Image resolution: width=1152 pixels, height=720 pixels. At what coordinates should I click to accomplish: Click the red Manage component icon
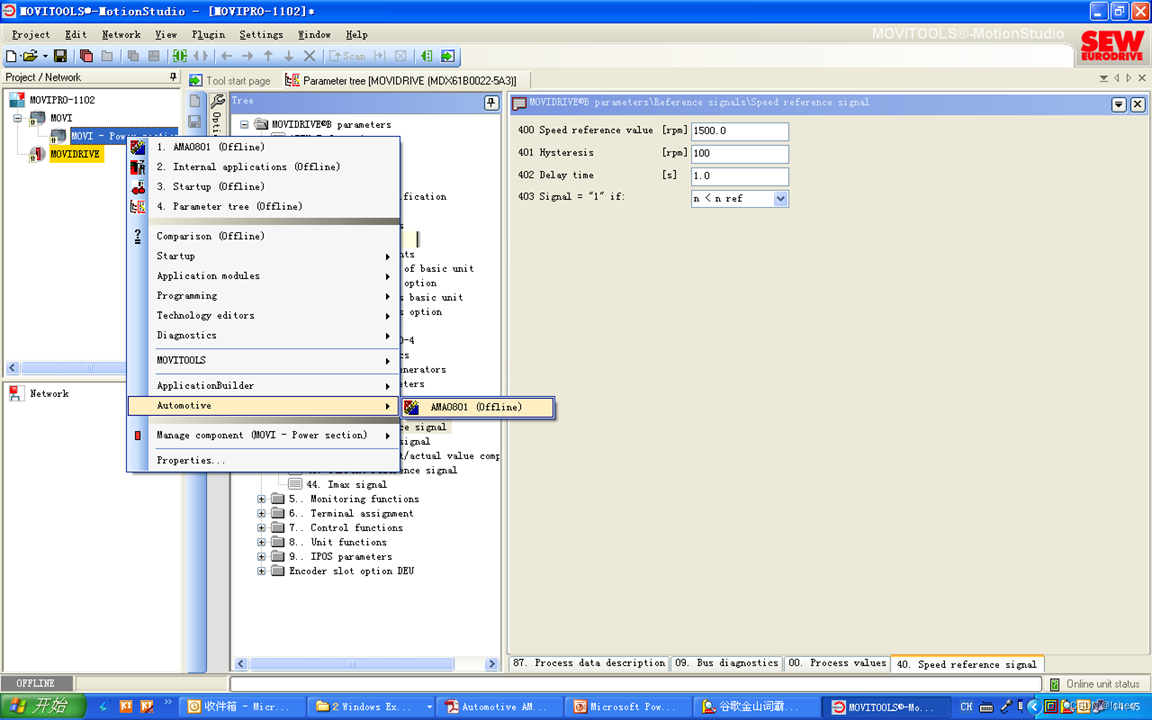pos(137,435)
